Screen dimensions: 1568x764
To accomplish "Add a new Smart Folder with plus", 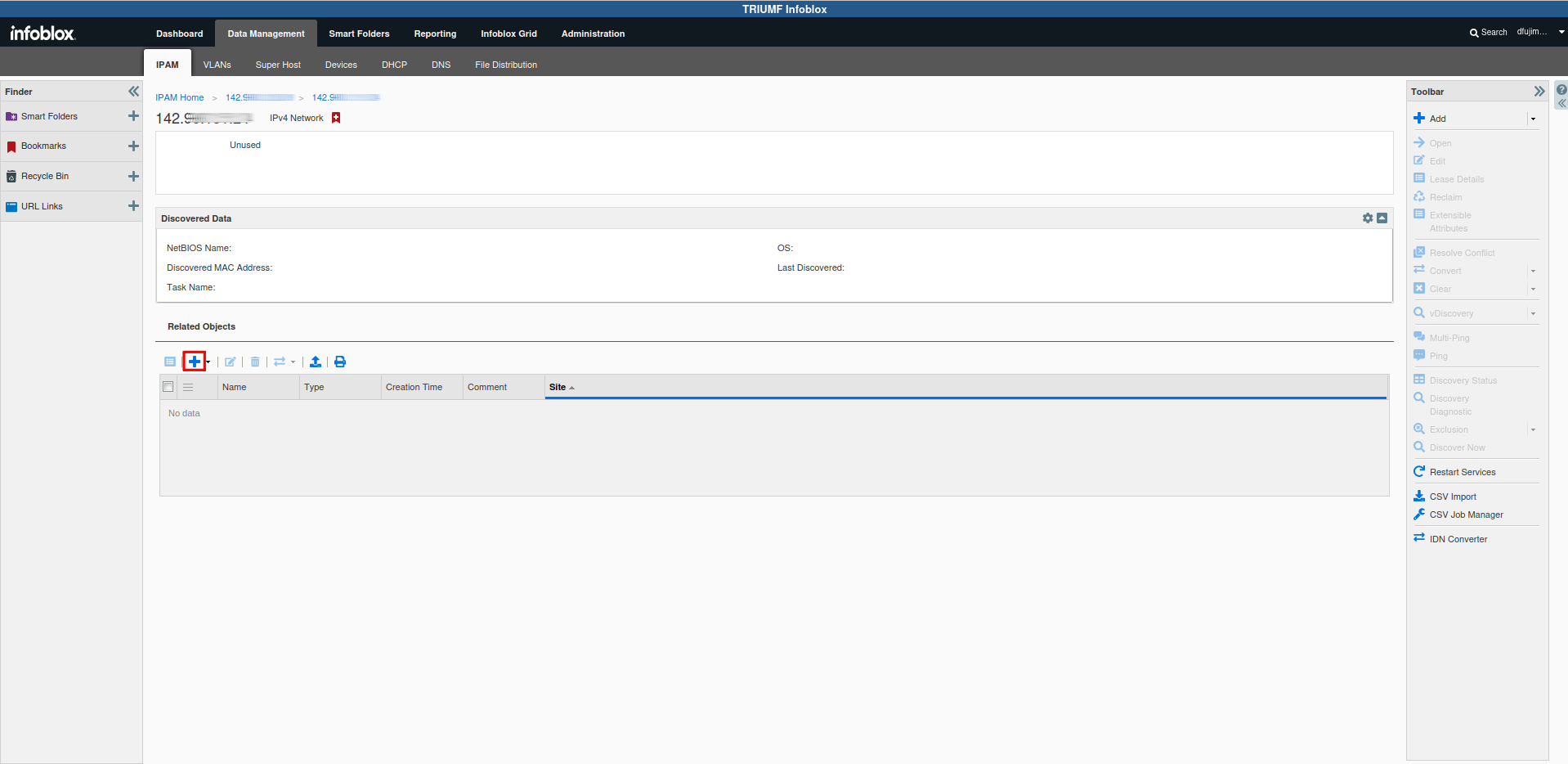I will click(x=133, y=116).
